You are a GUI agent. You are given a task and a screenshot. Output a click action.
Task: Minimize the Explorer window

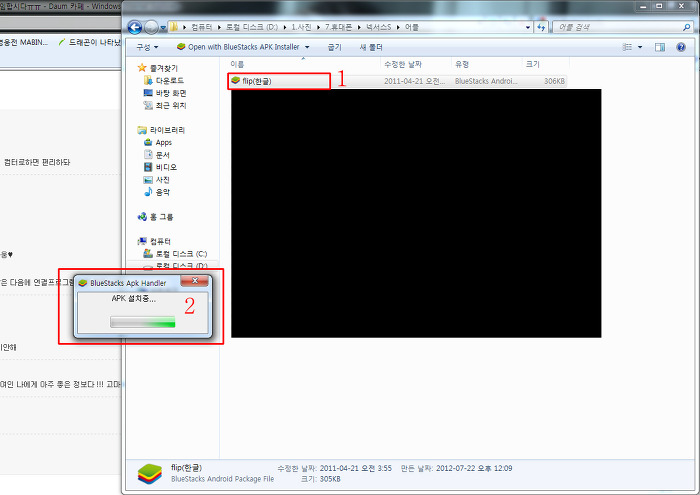coord(643,6)
